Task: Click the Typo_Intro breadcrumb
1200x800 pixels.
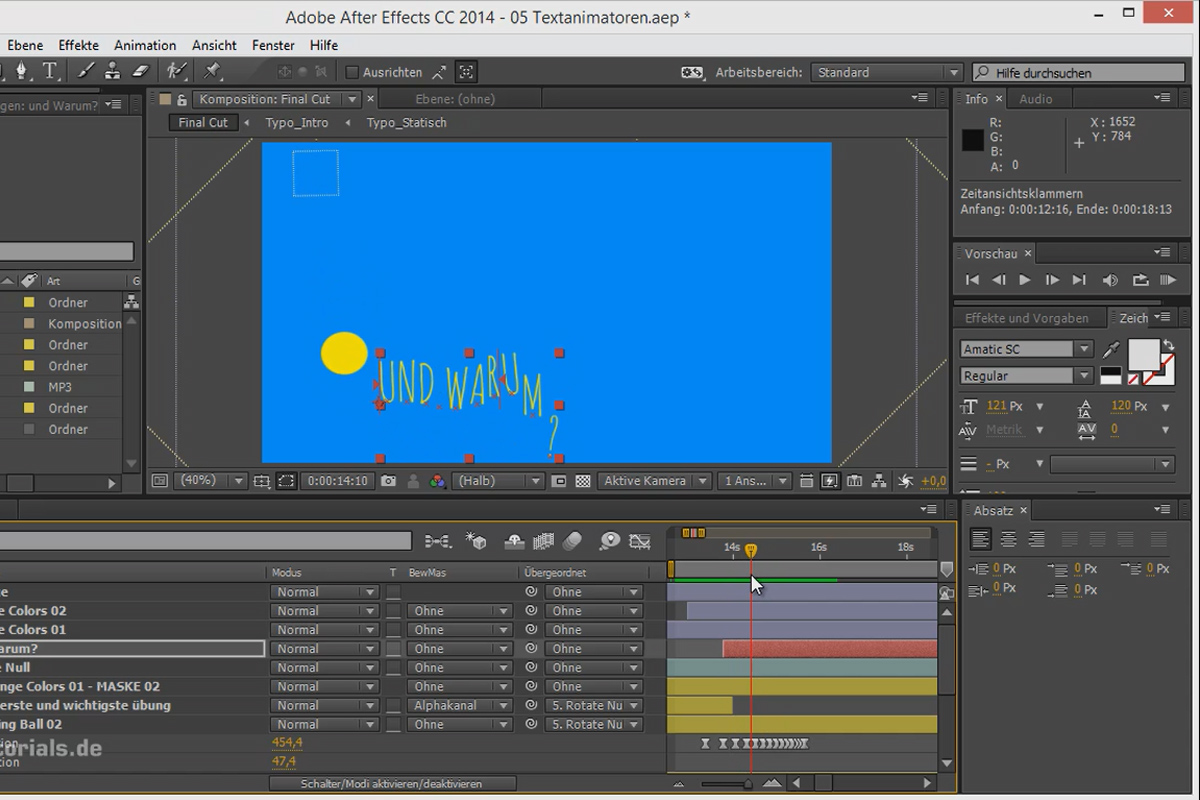Action: (x=297, y=123)
